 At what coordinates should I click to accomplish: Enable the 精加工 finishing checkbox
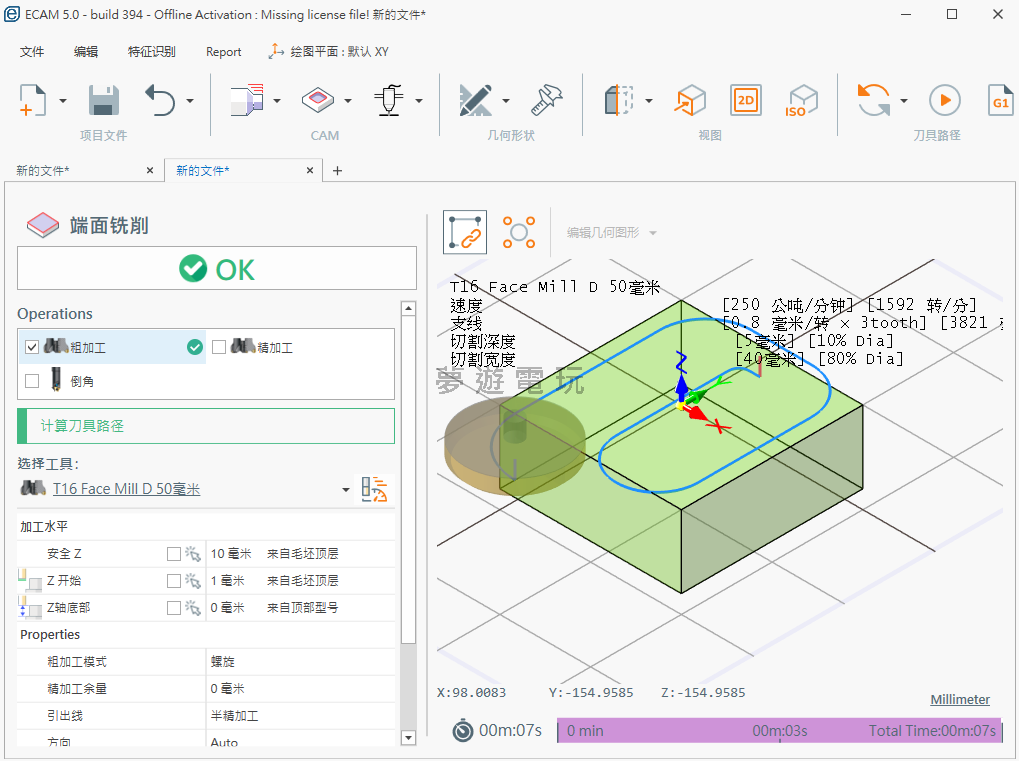[219, 347]
